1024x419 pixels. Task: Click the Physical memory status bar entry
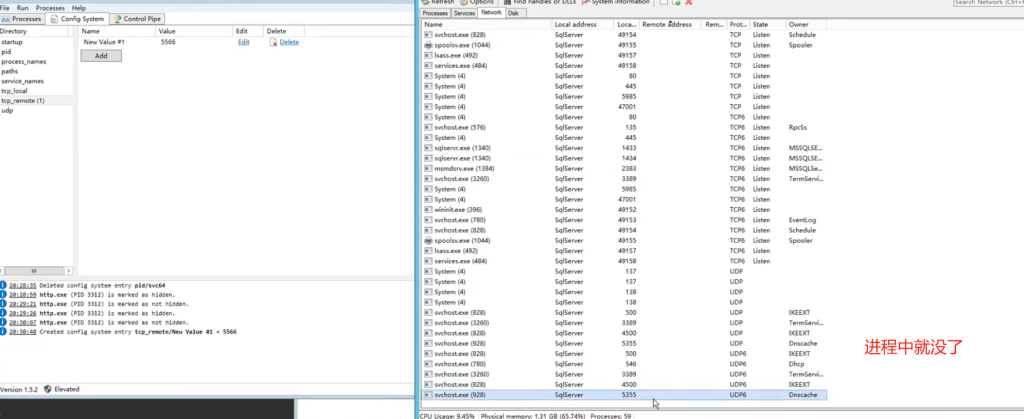pos(533,415)
